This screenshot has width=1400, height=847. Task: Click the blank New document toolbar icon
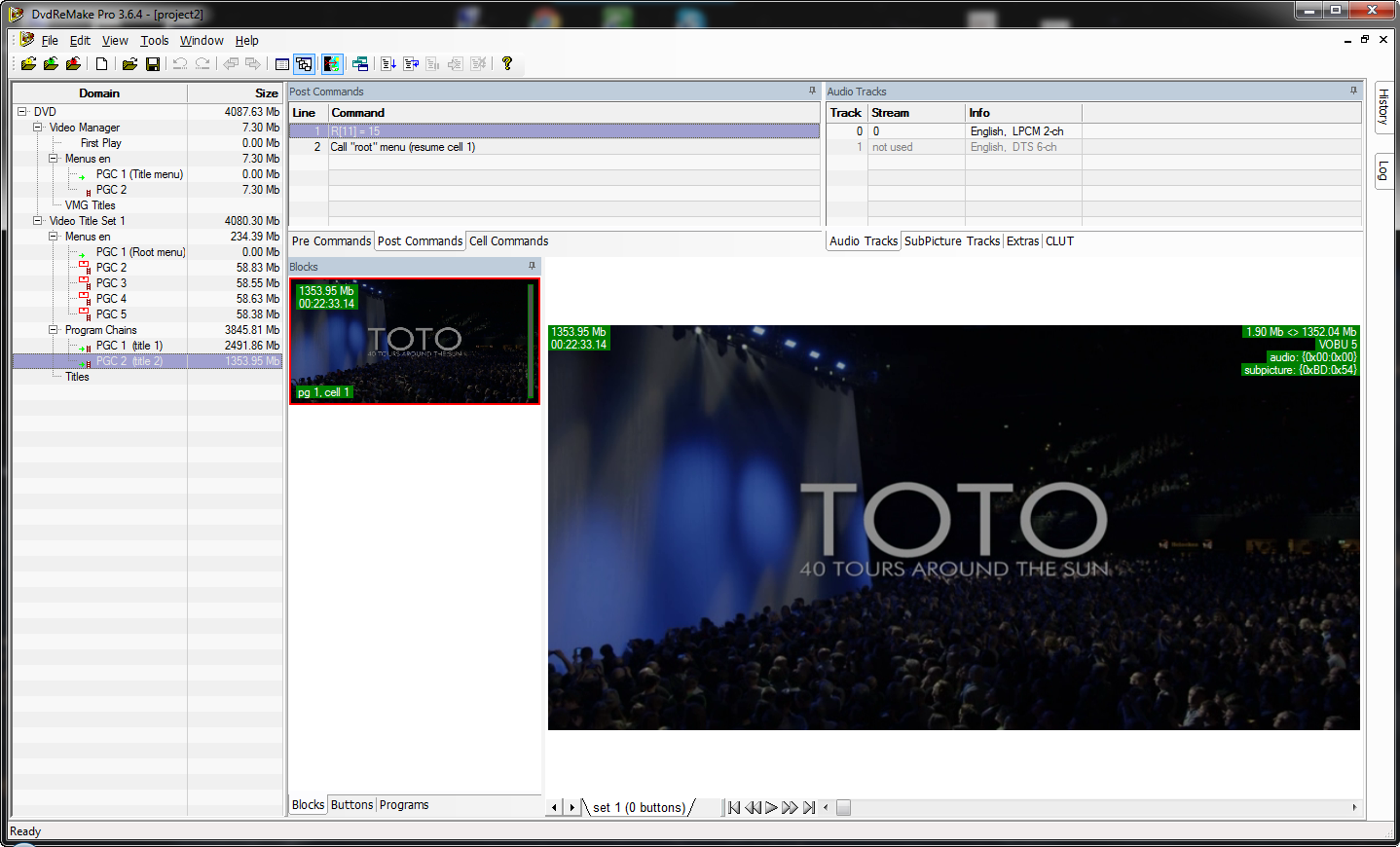point(101,64)
